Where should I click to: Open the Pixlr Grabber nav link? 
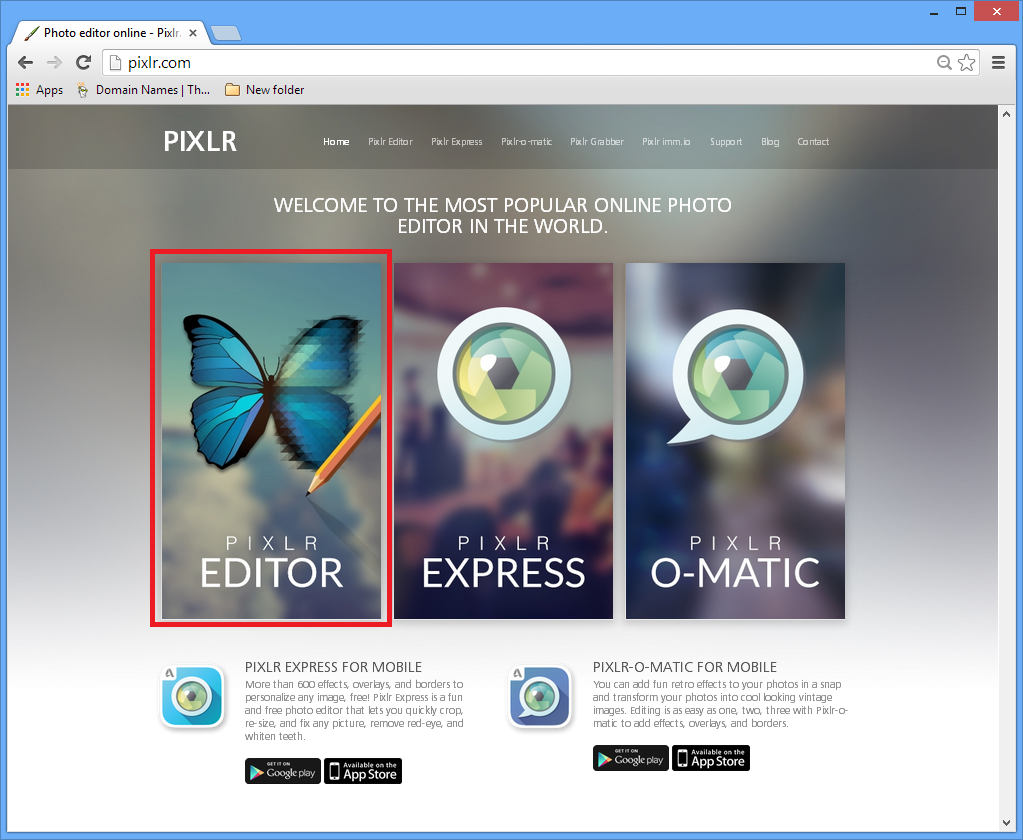pos(597,142)
